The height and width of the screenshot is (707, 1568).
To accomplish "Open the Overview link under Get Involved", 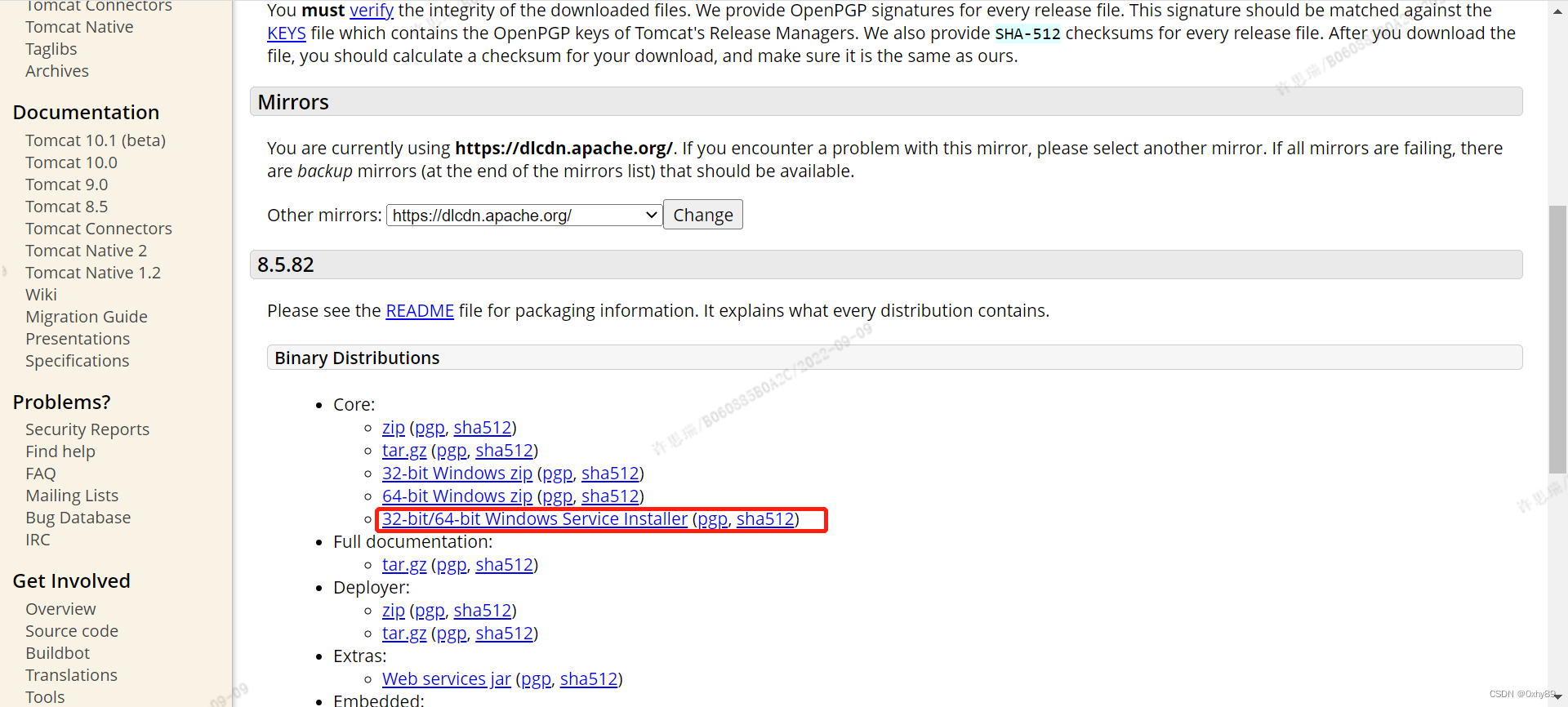I will pyautogui.click(x=60, y=609).
